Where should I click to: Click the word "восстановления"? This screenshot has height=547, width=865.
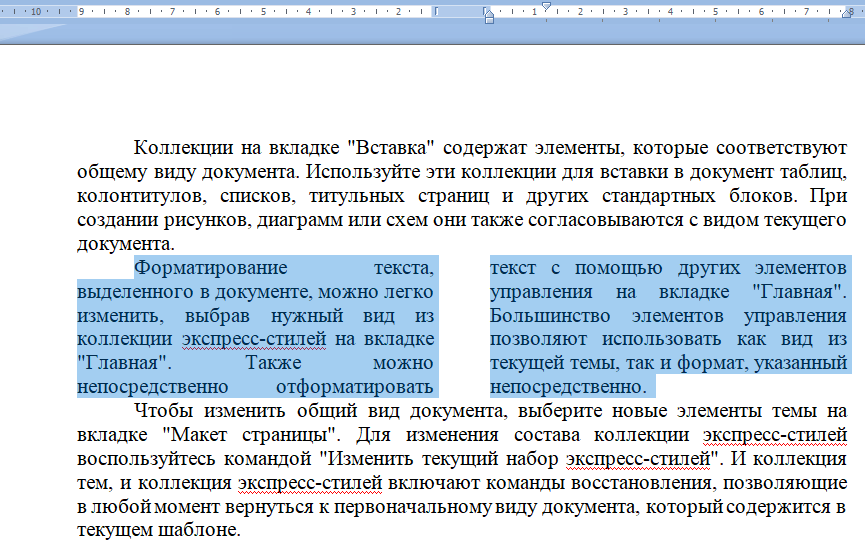pos(641,483)
